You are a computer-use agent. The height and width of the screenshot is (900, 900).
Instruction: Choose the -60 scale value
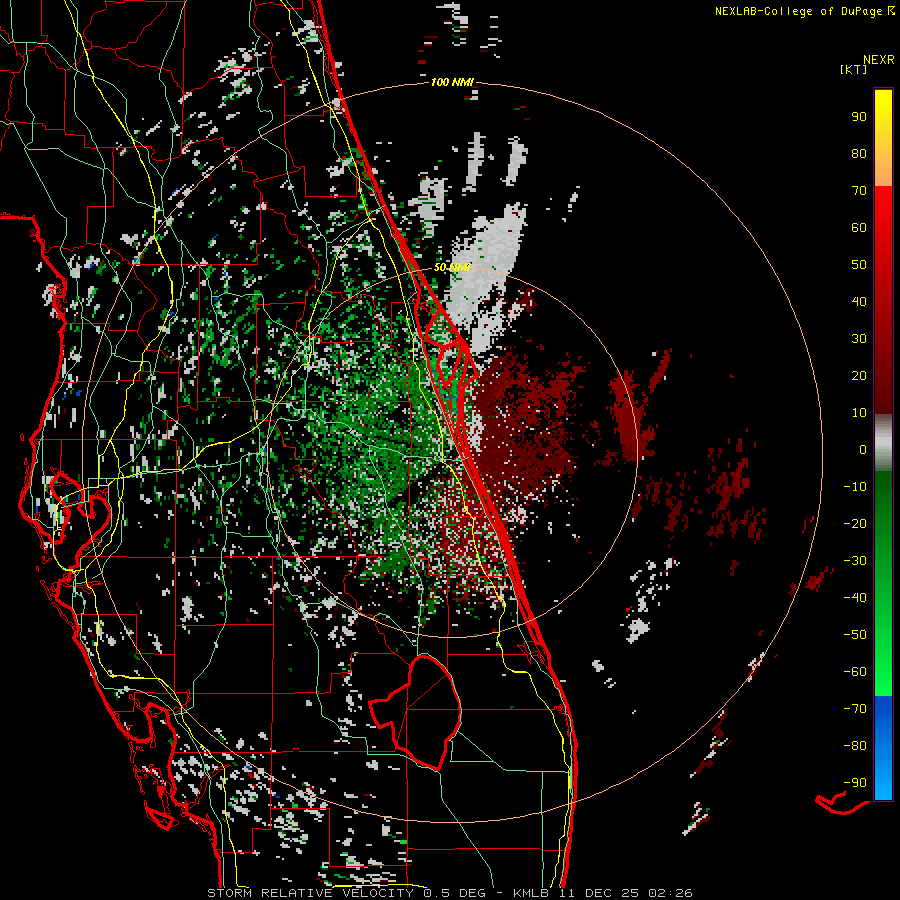pyautogui.click(x=855, y=672)
